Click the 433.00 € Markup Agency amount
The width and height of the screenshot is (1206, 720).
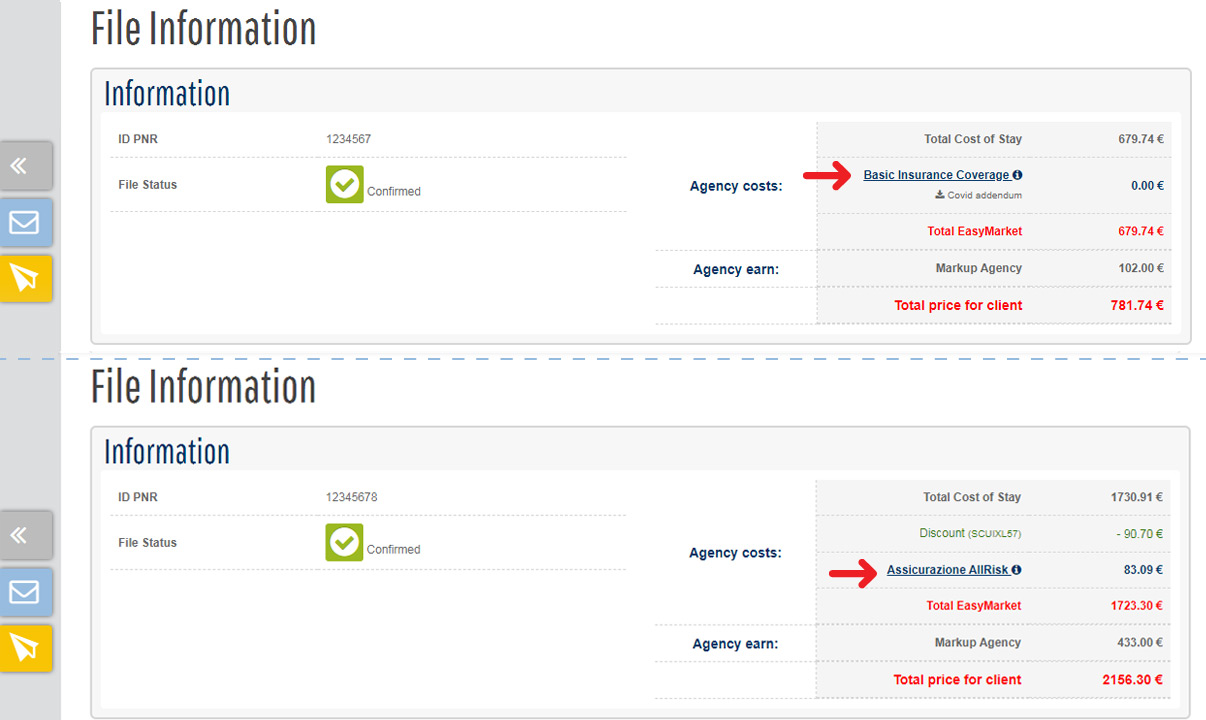[1137, 643]
